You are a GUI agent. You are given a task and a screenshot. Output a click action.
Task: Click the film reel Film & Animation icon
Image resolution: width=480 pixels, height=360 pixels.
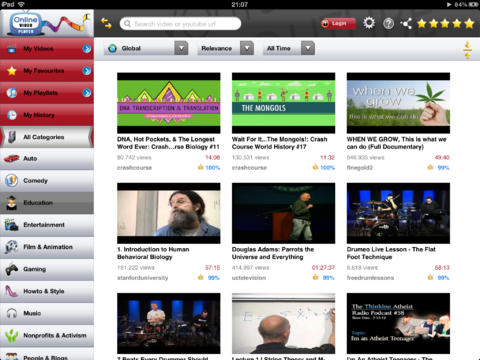point(11,247)
